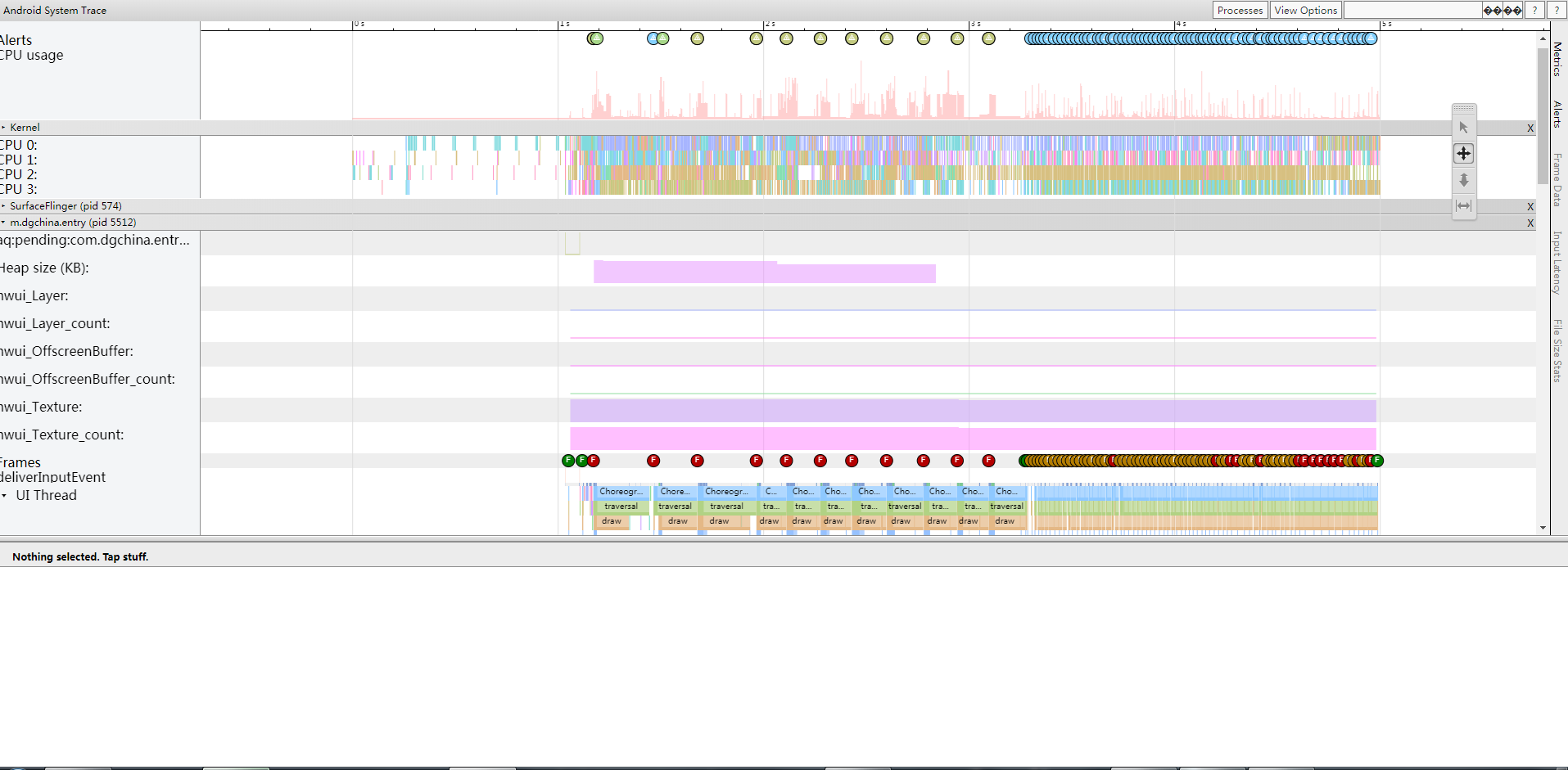The image size is (1568, 770).
Task: Expand or collapse the Kernel section triangle
Action: (x=3, y=128)
